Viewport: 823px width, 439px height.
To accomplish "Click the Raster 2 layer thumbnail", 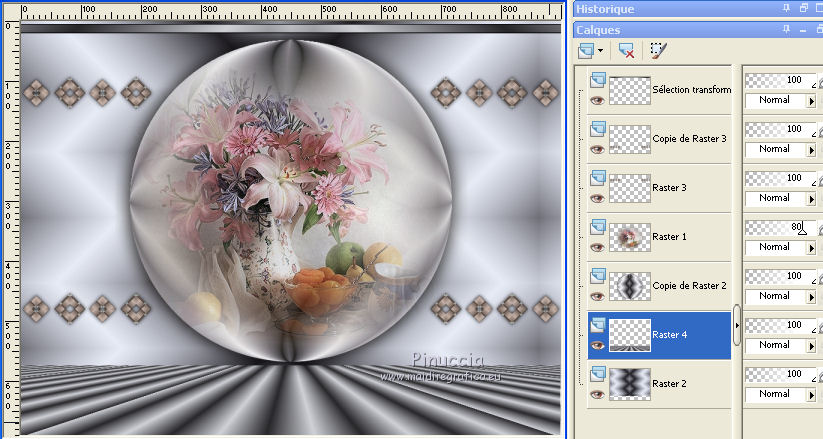I will coord(630,384).
